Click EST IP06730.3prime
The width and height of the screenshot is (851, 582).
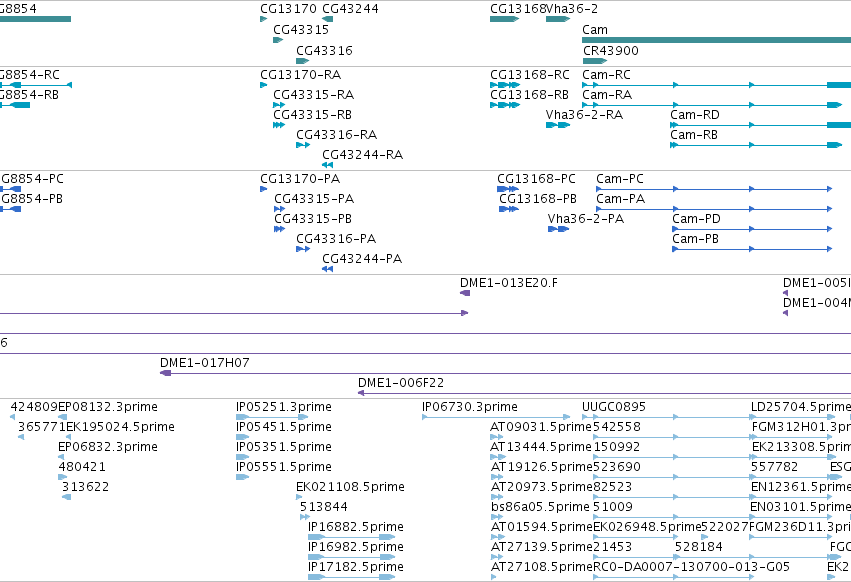point(496,417)
